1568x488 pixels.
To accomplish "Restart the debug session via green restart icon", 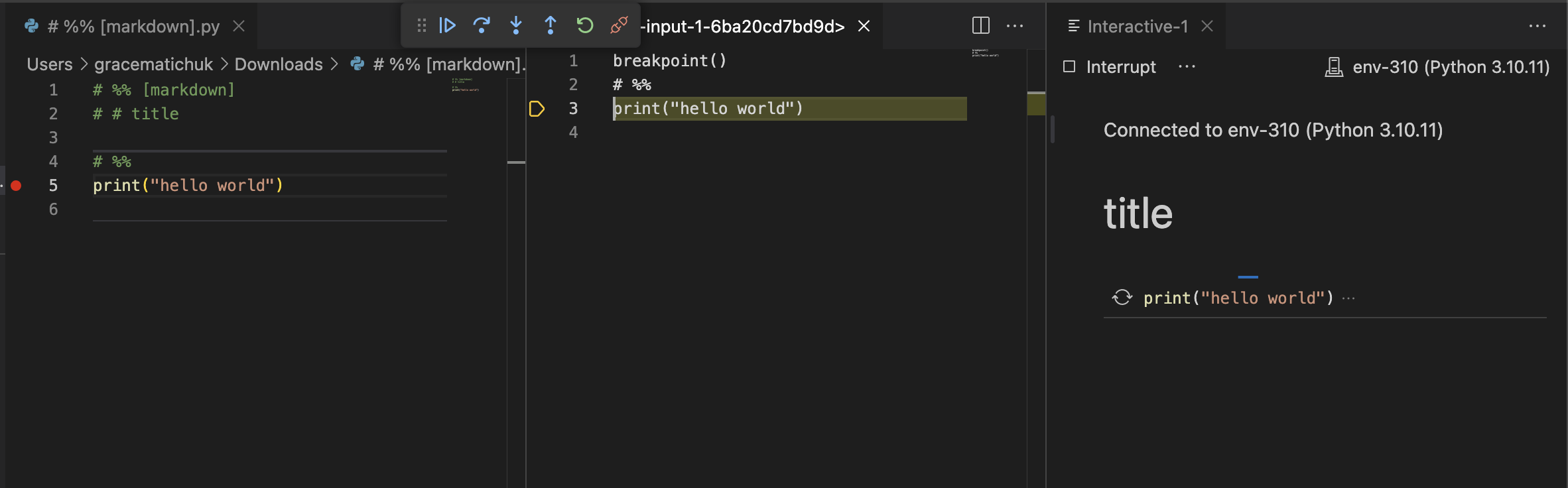I will pos(584,25).
